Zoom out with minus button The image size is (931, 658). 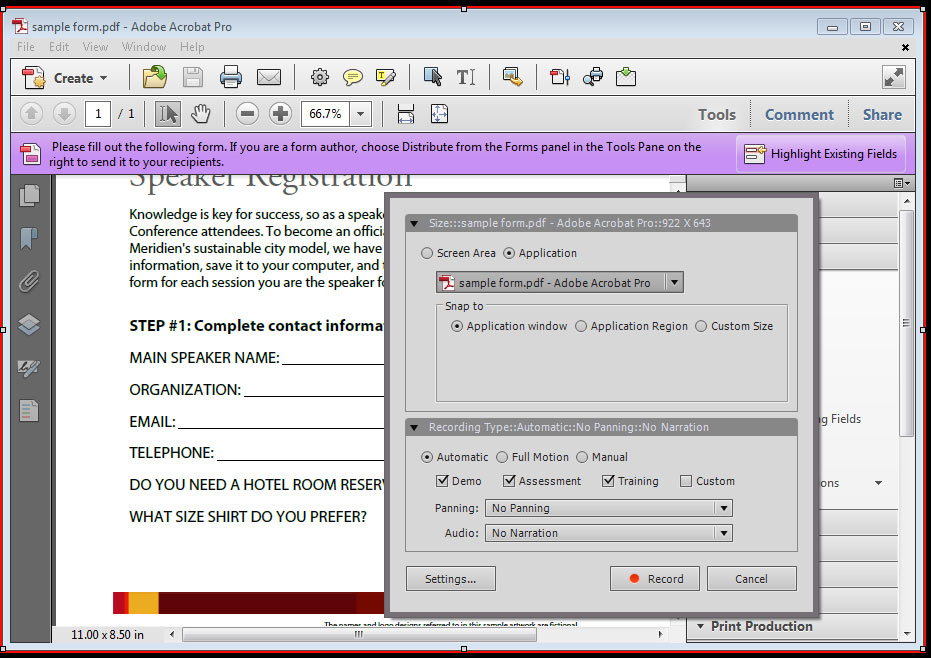coord(247,113)
